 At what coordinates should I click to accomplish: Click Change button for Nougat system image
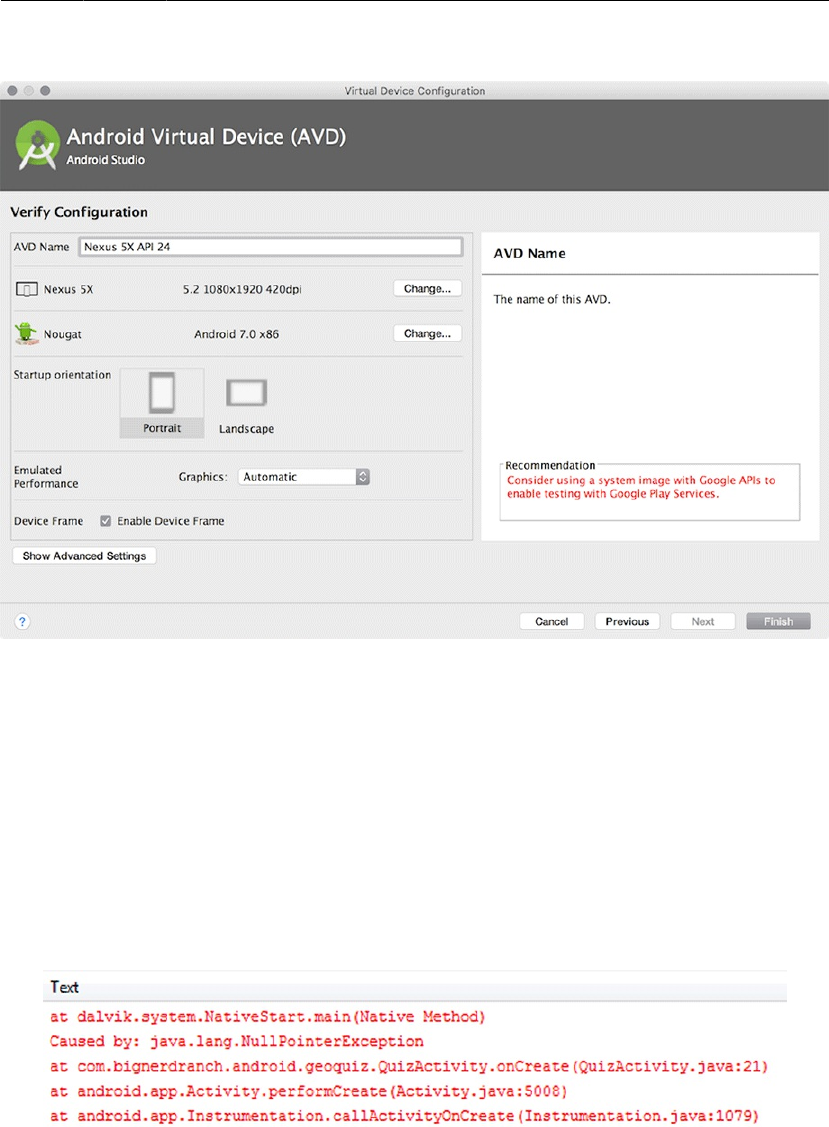pos(427,334)
